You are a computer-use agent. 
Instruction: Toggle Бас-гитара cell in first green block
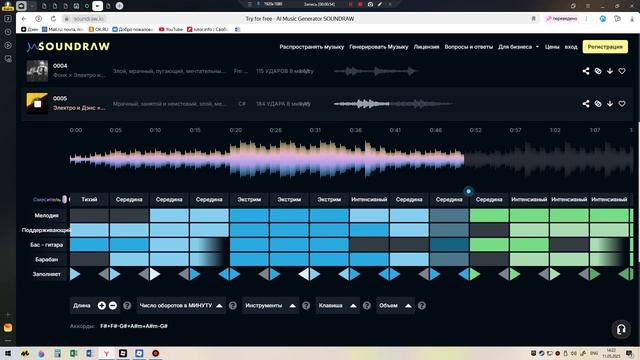(x=489, y=244)
